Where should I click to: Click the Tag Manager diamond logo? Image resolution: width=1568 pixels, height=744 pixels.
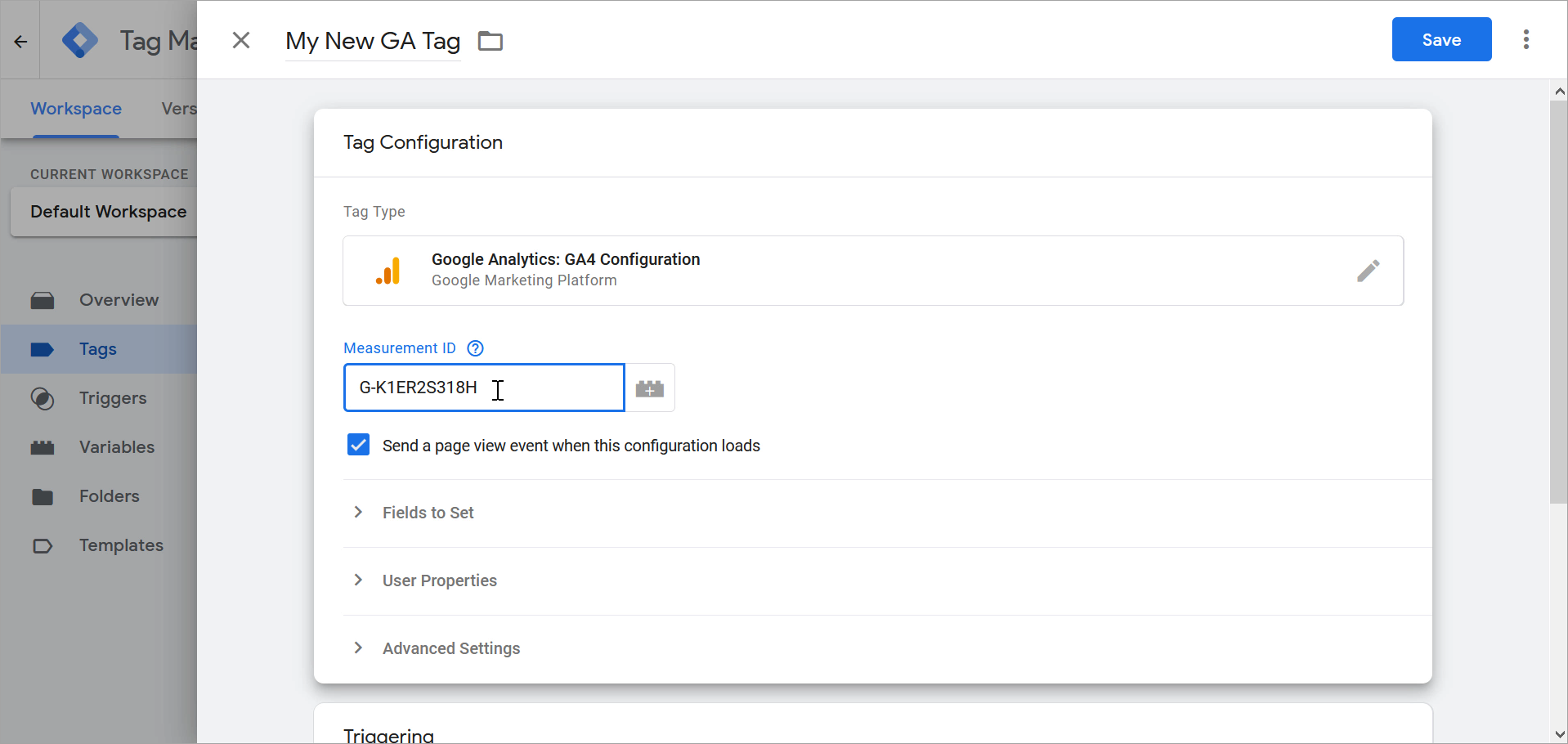coord(80,40)
